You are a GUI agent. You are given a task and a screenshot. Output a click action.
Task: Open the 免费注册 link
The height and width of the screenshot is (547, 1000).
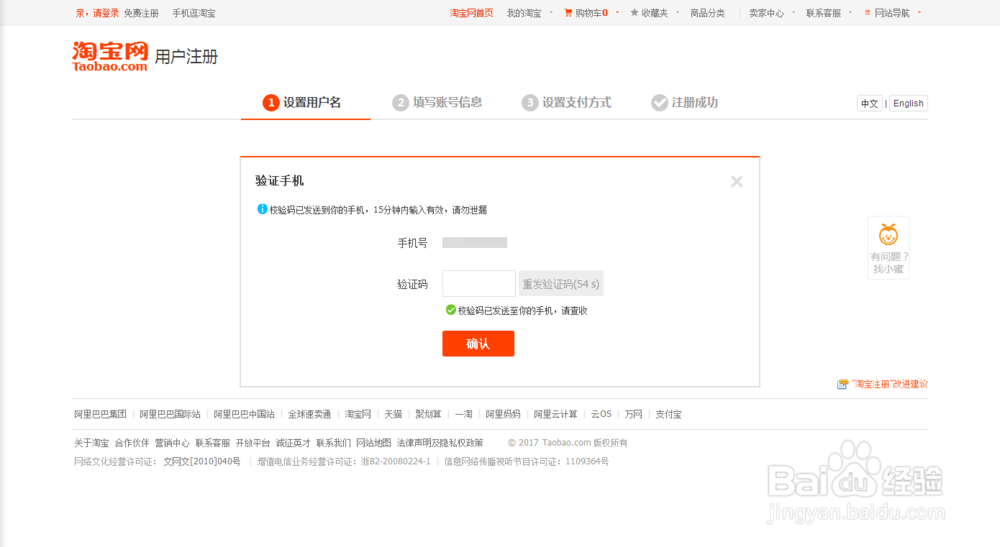click(141, 13)
